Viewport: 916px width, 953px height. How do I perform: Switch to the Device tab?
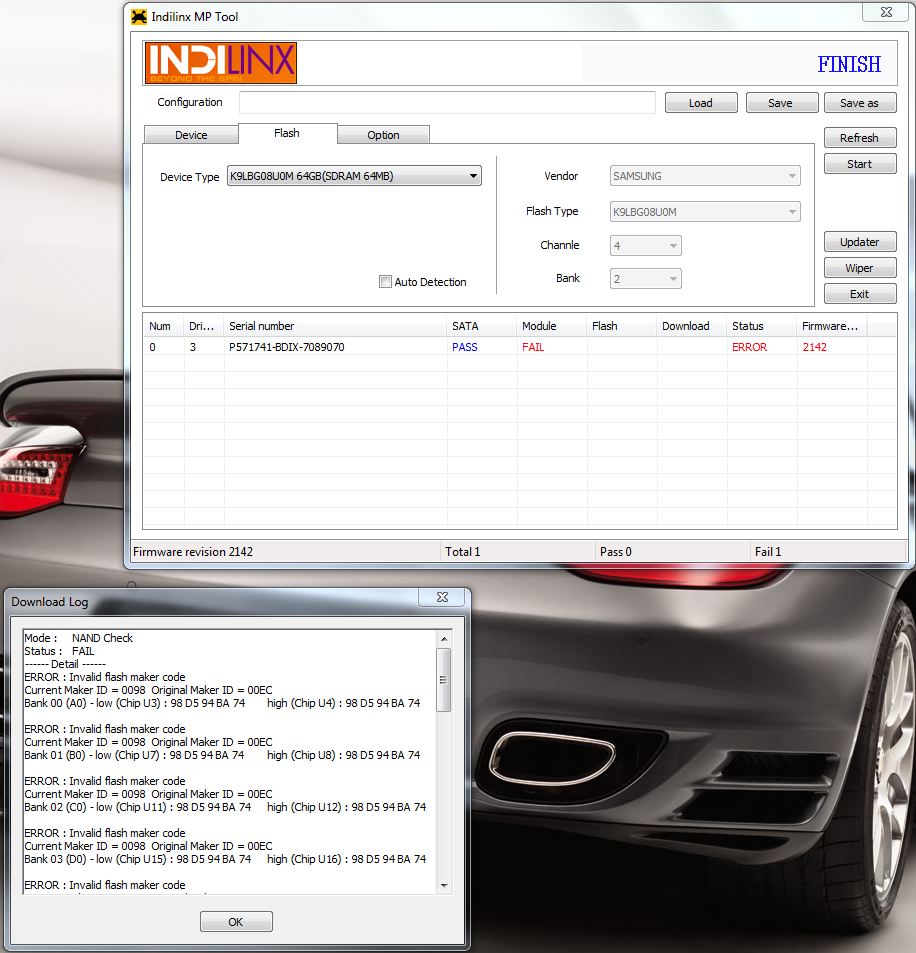coord(191,135)
